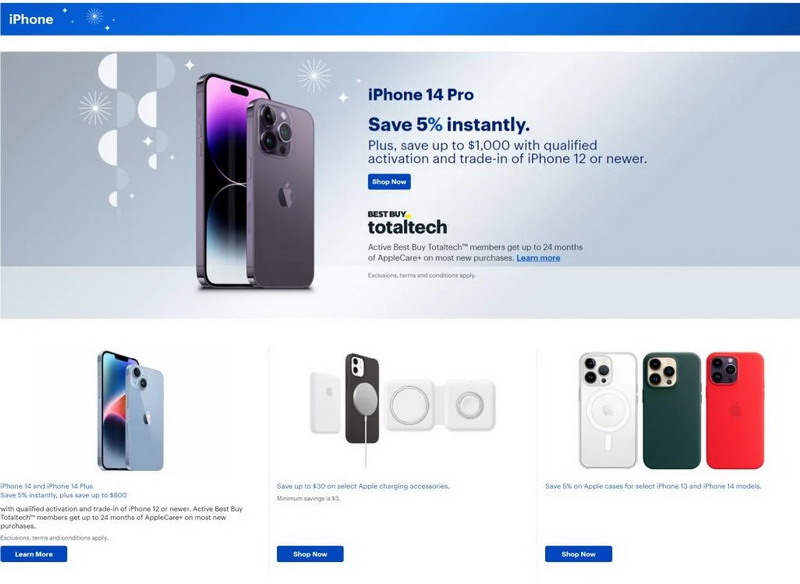Viewport: 800px width, 584px height.
Task: Click the blue iPhone 14 product image
Action: (x=130, y=410)
